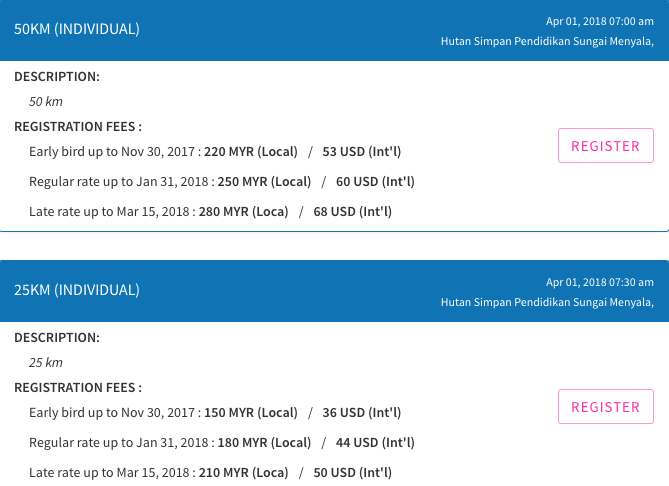Viewport: 669px width, 486px height.
Task: Click the Apr 01, 2018 07:30 am date
Action: click(599, 282)
